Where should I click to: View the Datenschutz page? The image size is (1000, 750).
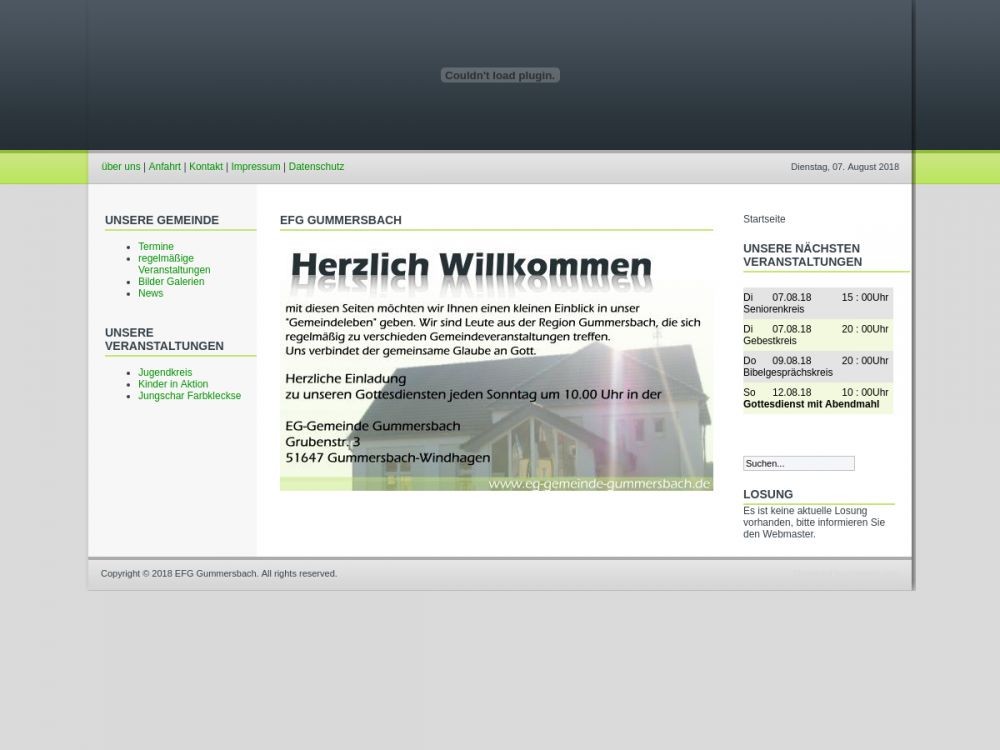pyautogui.click(x=316, y=167)
